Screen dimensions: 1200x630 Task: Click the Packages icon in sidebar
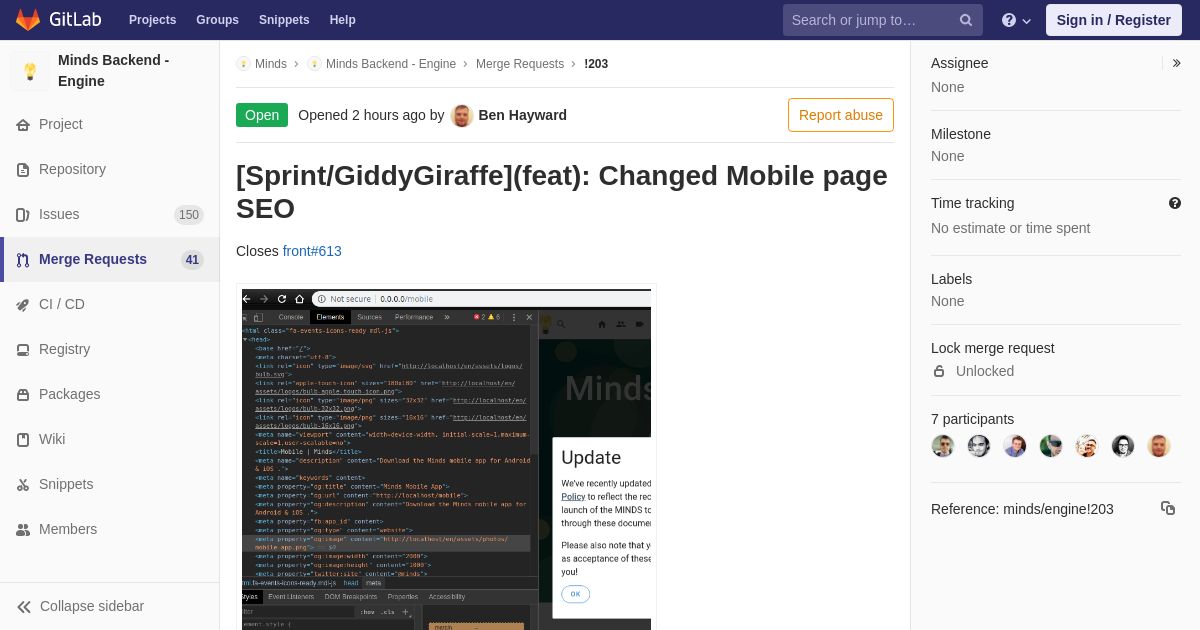click(23, 395)
